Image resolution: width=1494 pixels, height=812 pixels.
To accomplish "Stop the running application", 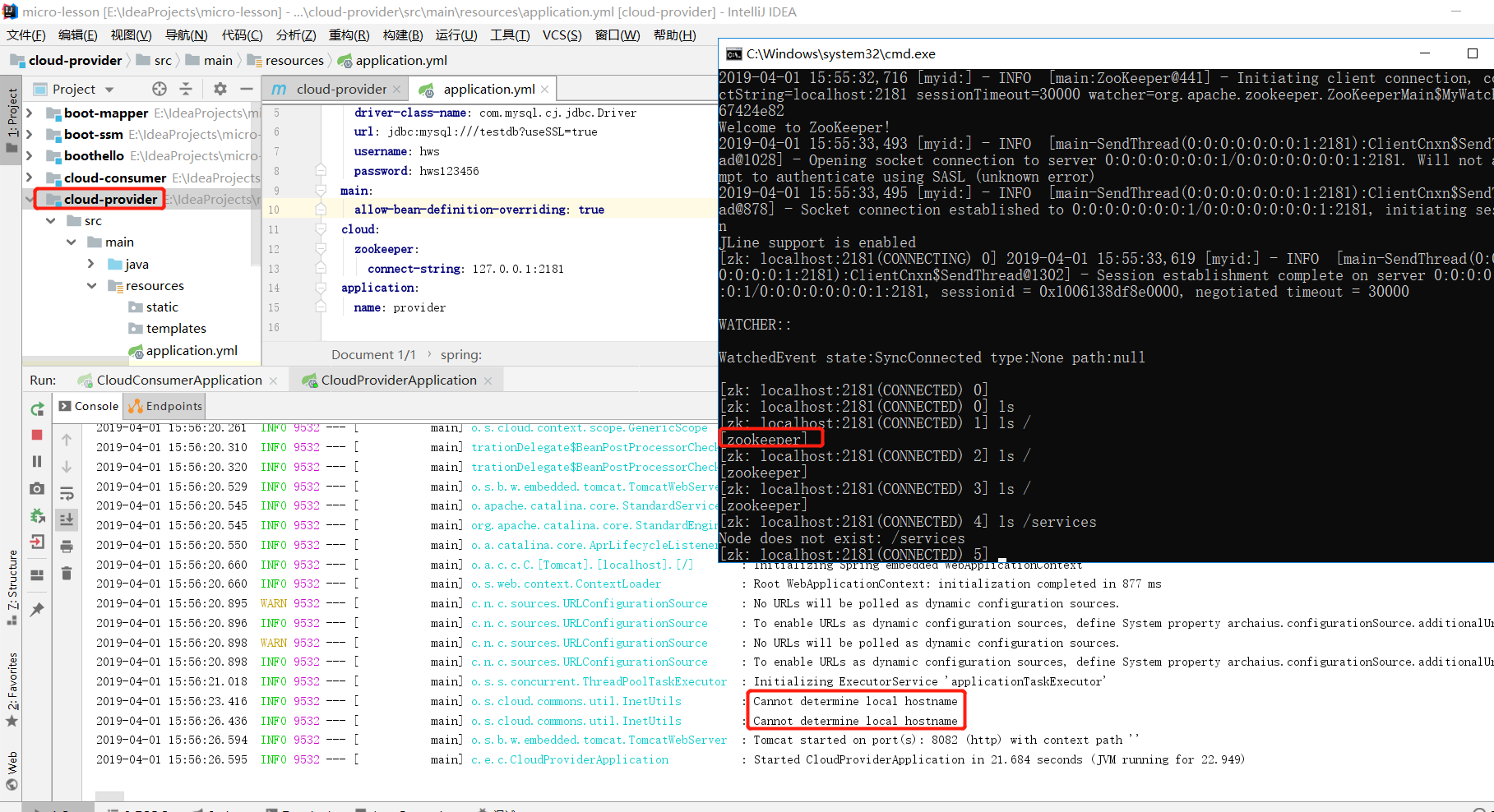I will [x=38, y=435].
